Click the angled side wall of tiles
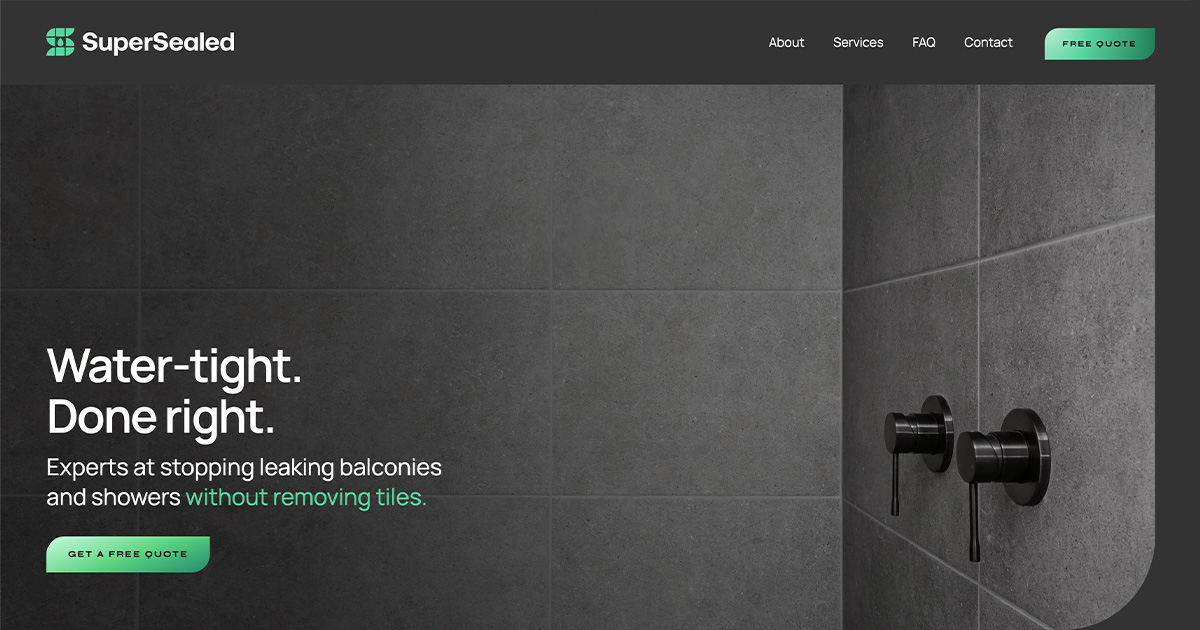 (x=1000, y=250)
